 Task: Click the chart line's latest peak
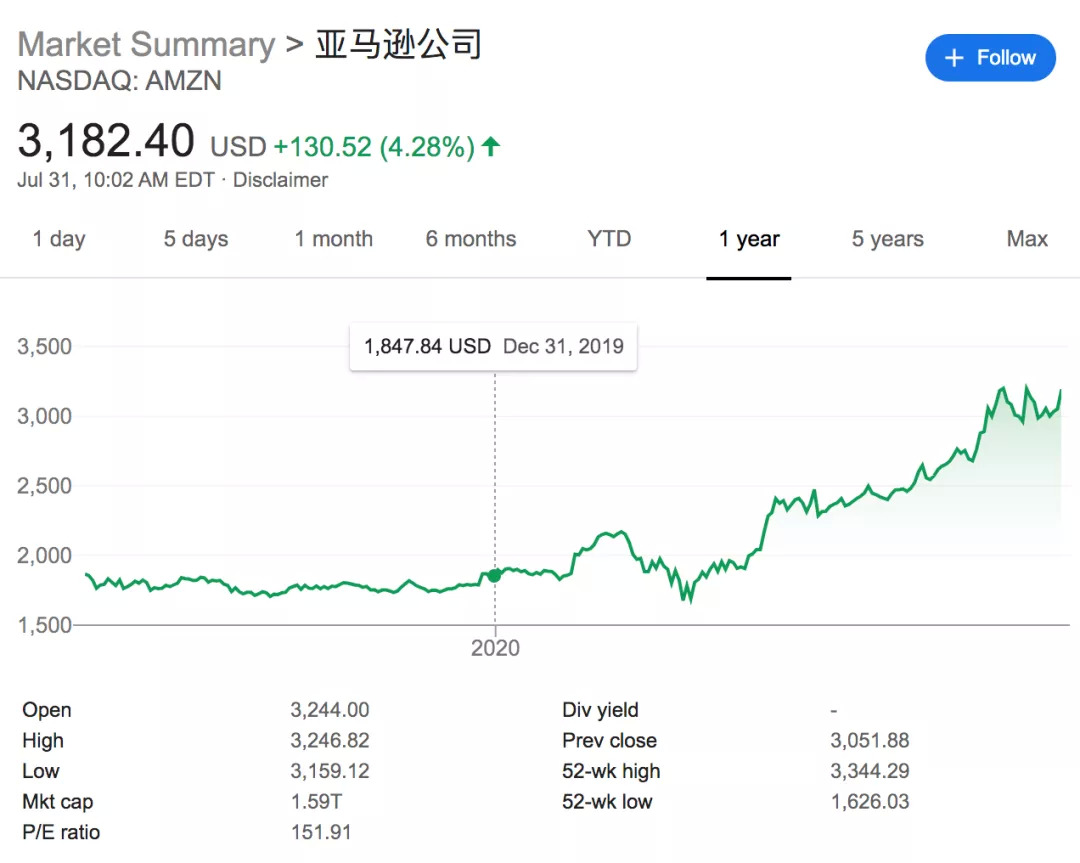coord(1060,391)
